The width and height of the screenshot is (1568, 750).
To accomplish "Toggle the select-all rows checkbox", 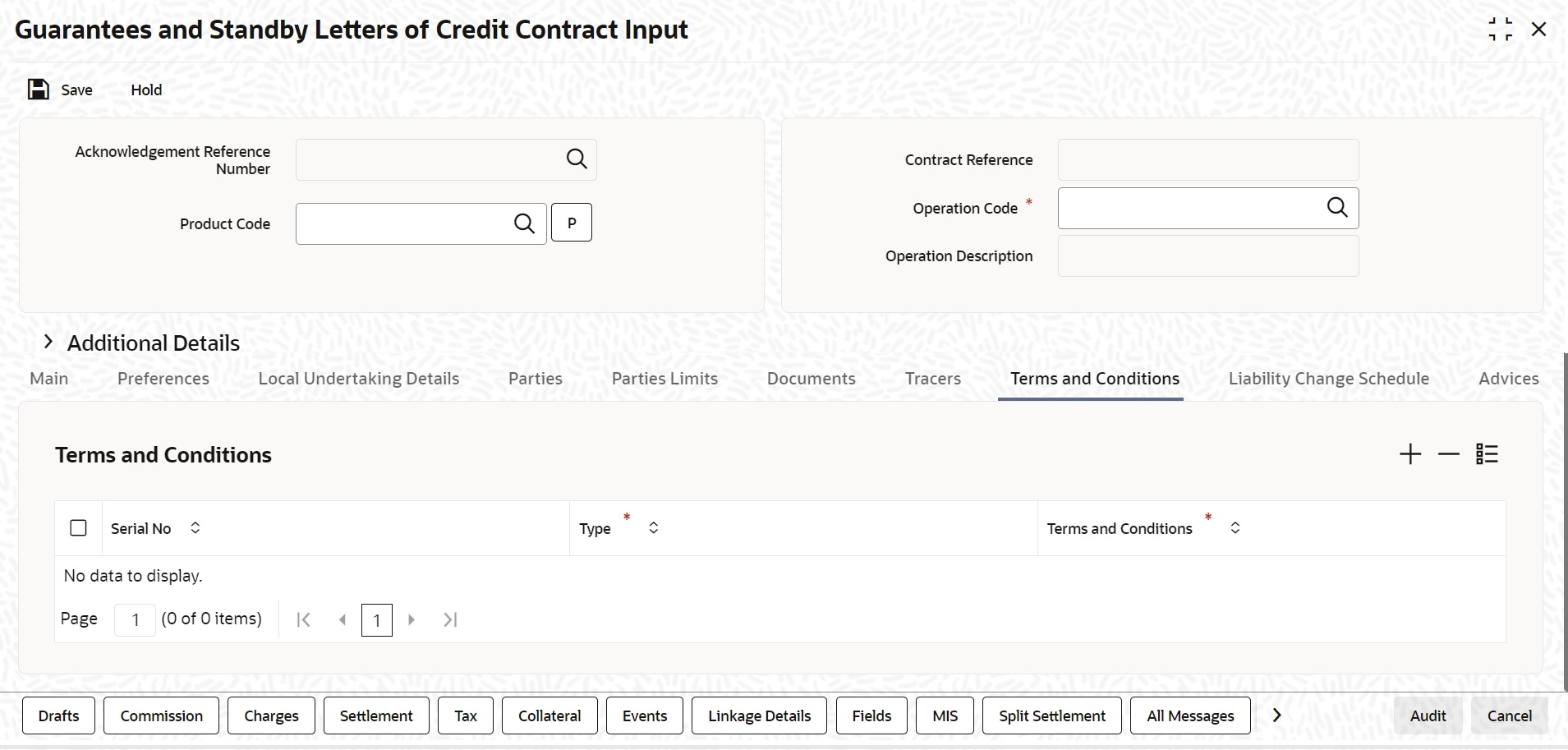I will coord(78,528).
